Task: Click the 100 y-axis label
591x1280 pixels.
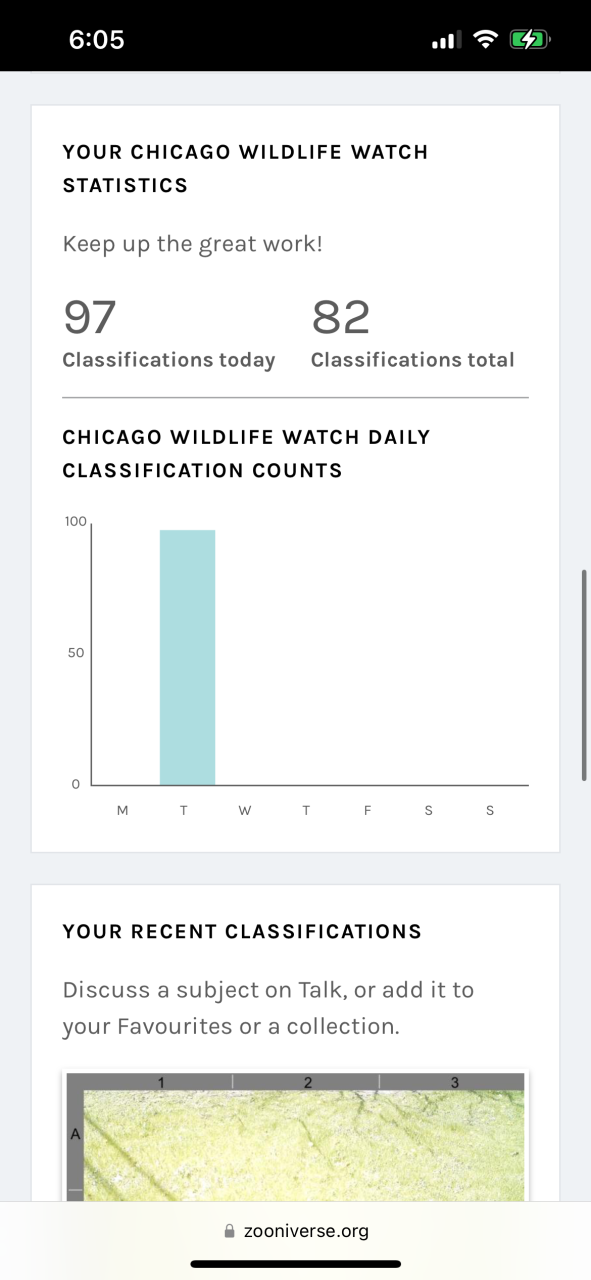Action: tap(76, 522)
